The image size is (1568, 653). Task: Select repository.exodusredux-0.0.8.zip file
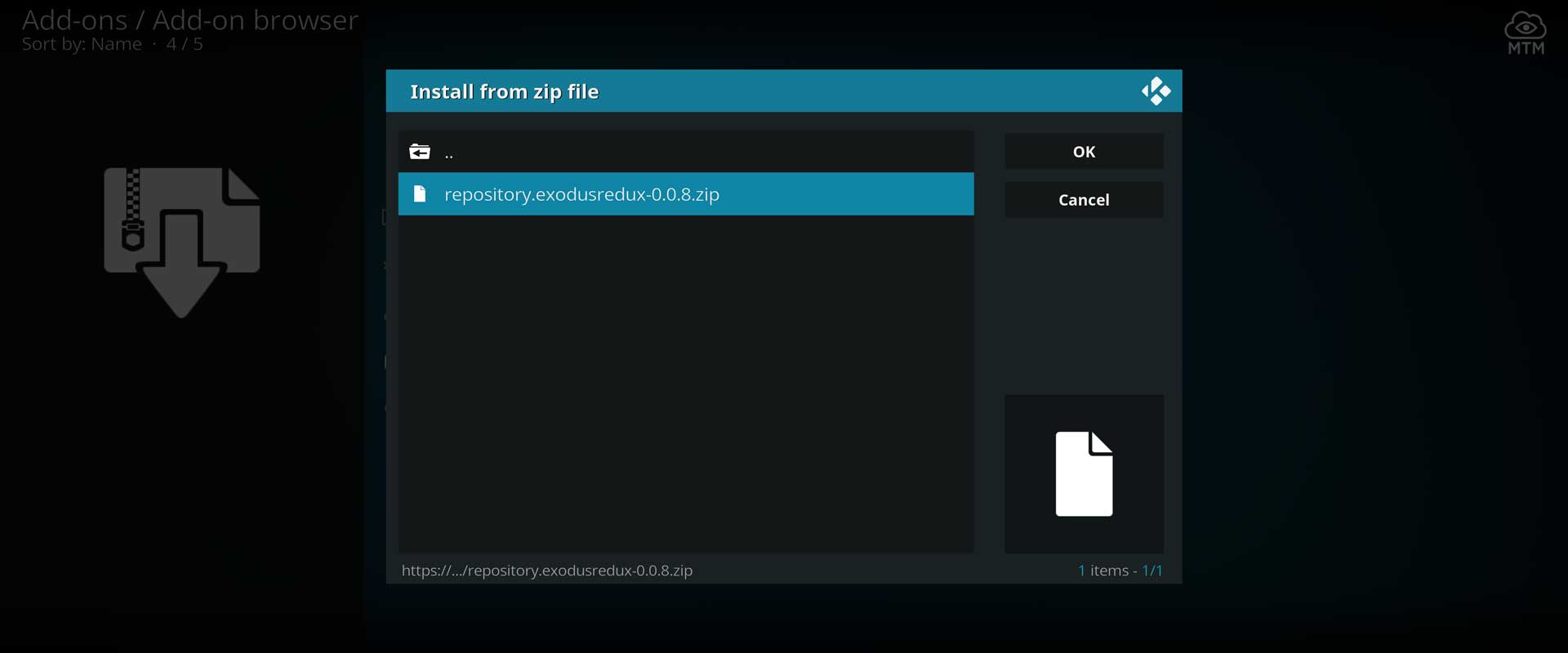tap(686, 194)
